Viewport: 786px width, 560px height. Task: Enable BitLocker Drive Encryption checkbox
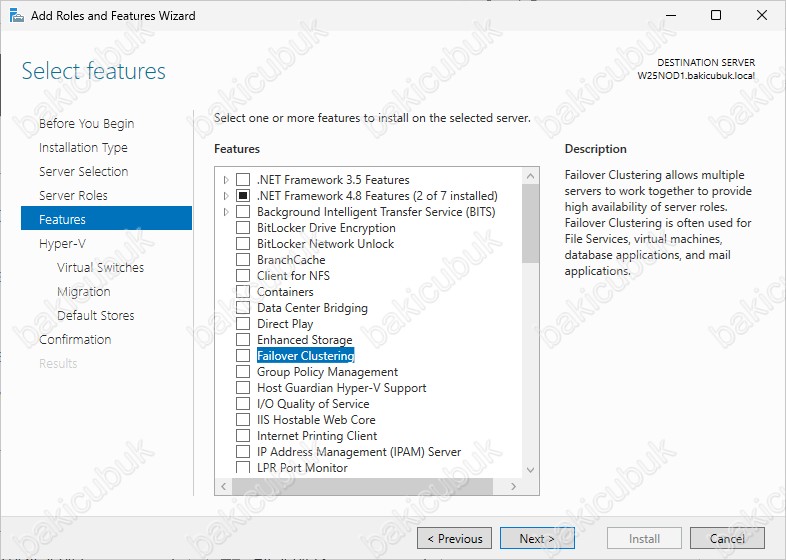pos(243,228)
